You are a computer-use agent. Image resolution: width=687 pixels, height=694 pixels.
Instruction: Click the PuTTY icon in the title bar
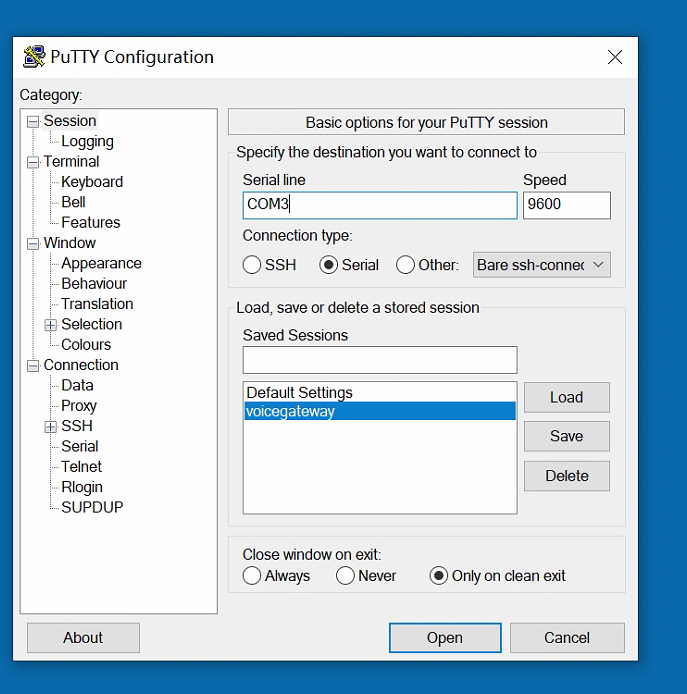click(x=34, y=57)
